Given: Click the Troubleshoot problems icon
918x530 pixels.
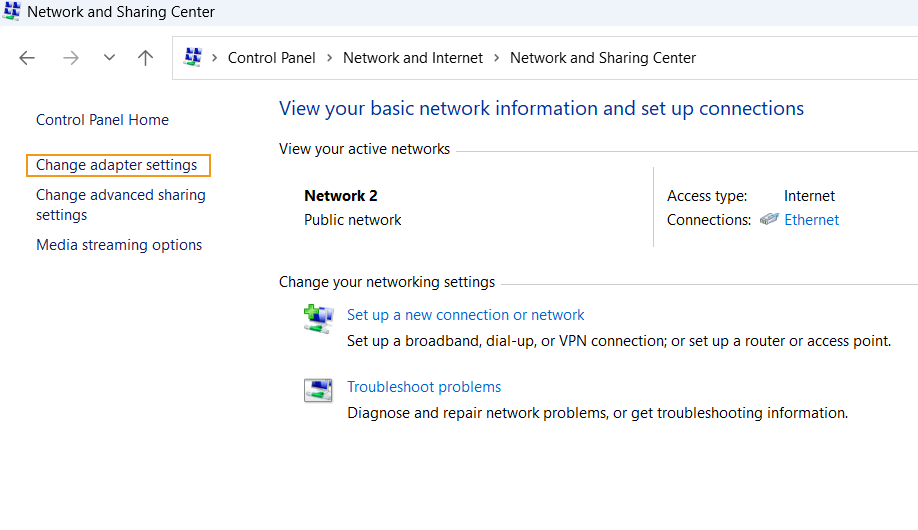Looking at the screenshot, I should (318, 391).
